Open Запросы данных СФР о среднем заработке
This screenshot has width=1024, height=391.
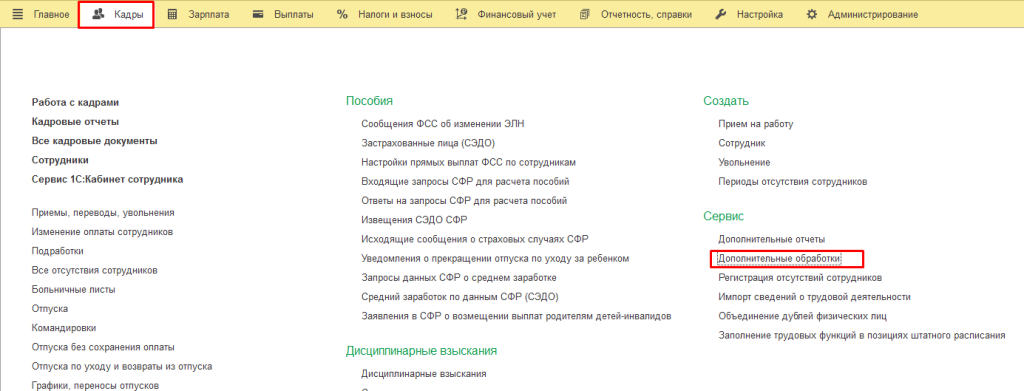[459, 277]
